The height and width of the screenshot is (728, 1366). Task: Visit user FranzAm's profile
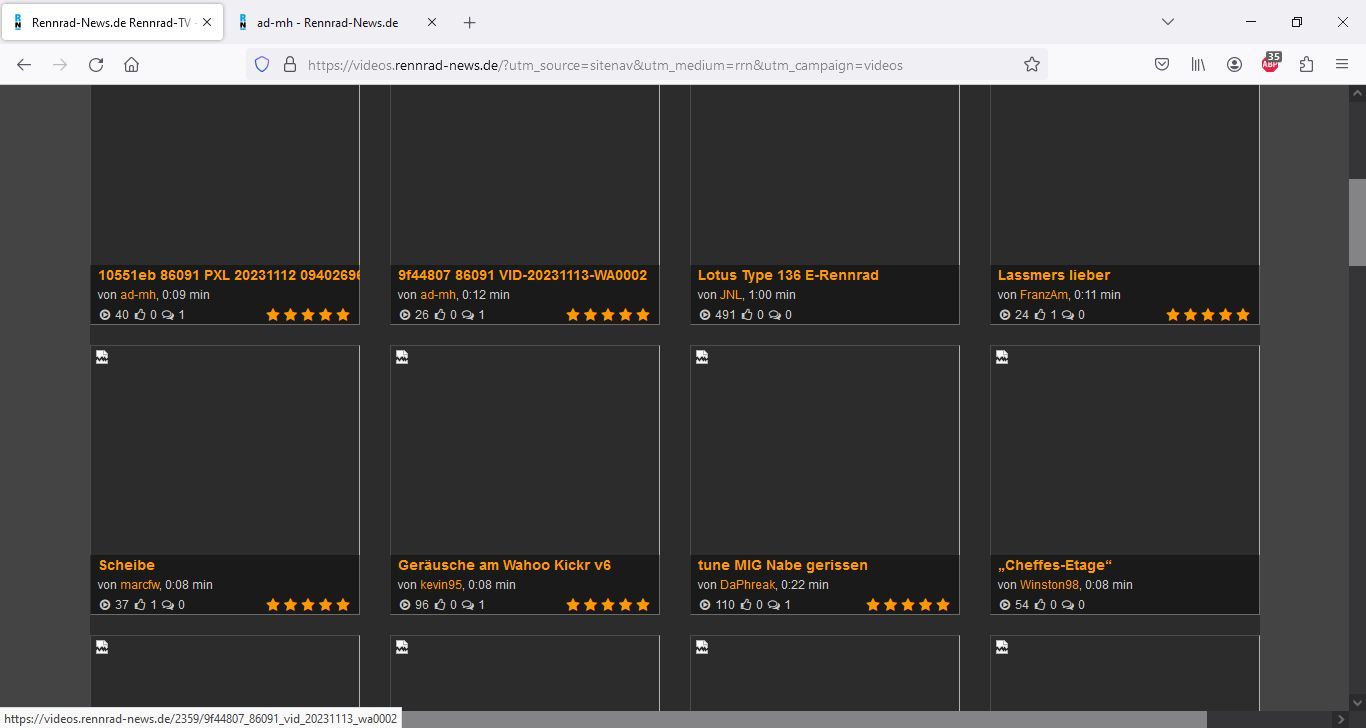tap(1043, 295)
